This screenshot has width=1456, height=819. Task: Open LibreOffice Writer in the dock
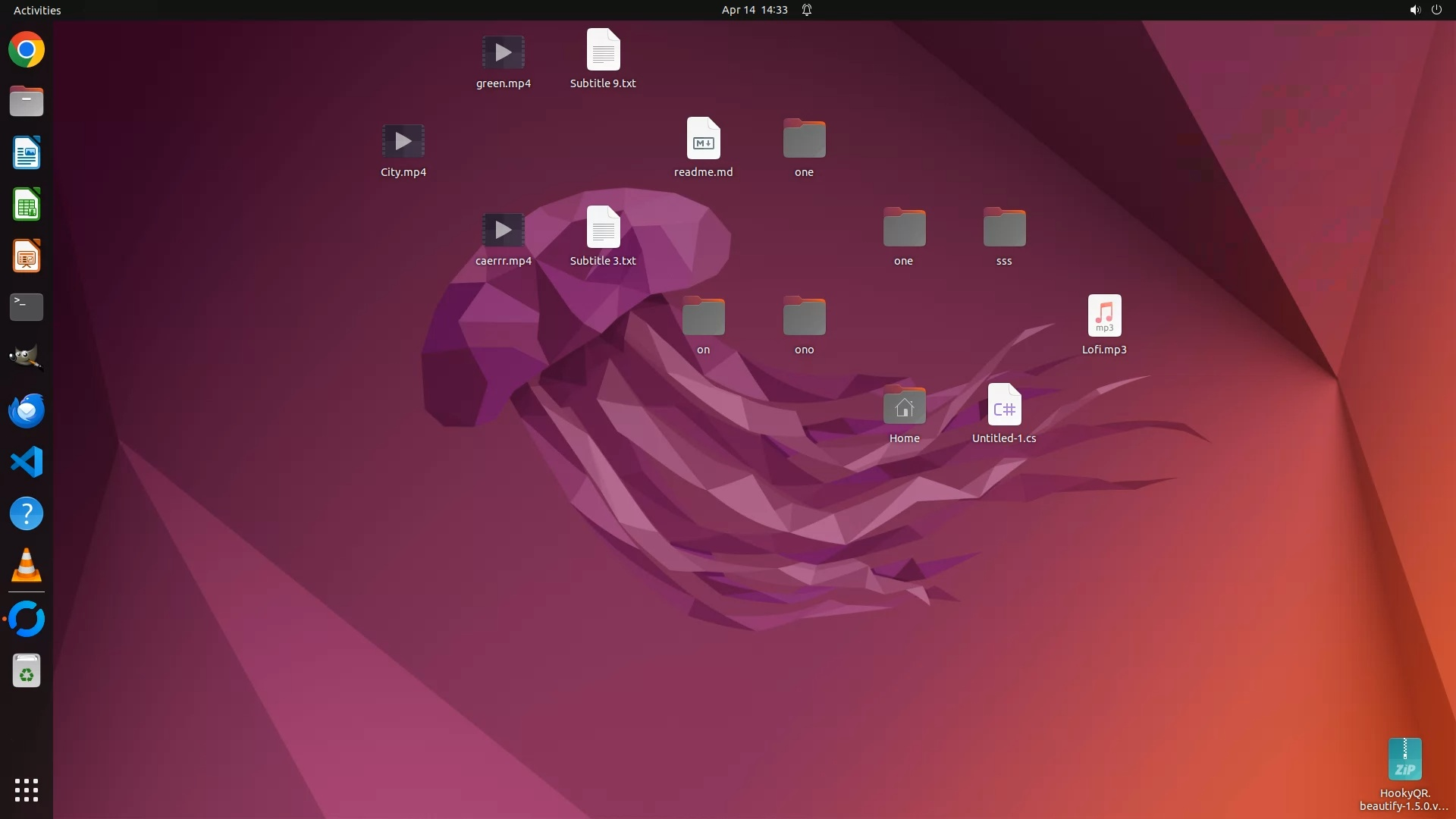[x=27, y=153]
